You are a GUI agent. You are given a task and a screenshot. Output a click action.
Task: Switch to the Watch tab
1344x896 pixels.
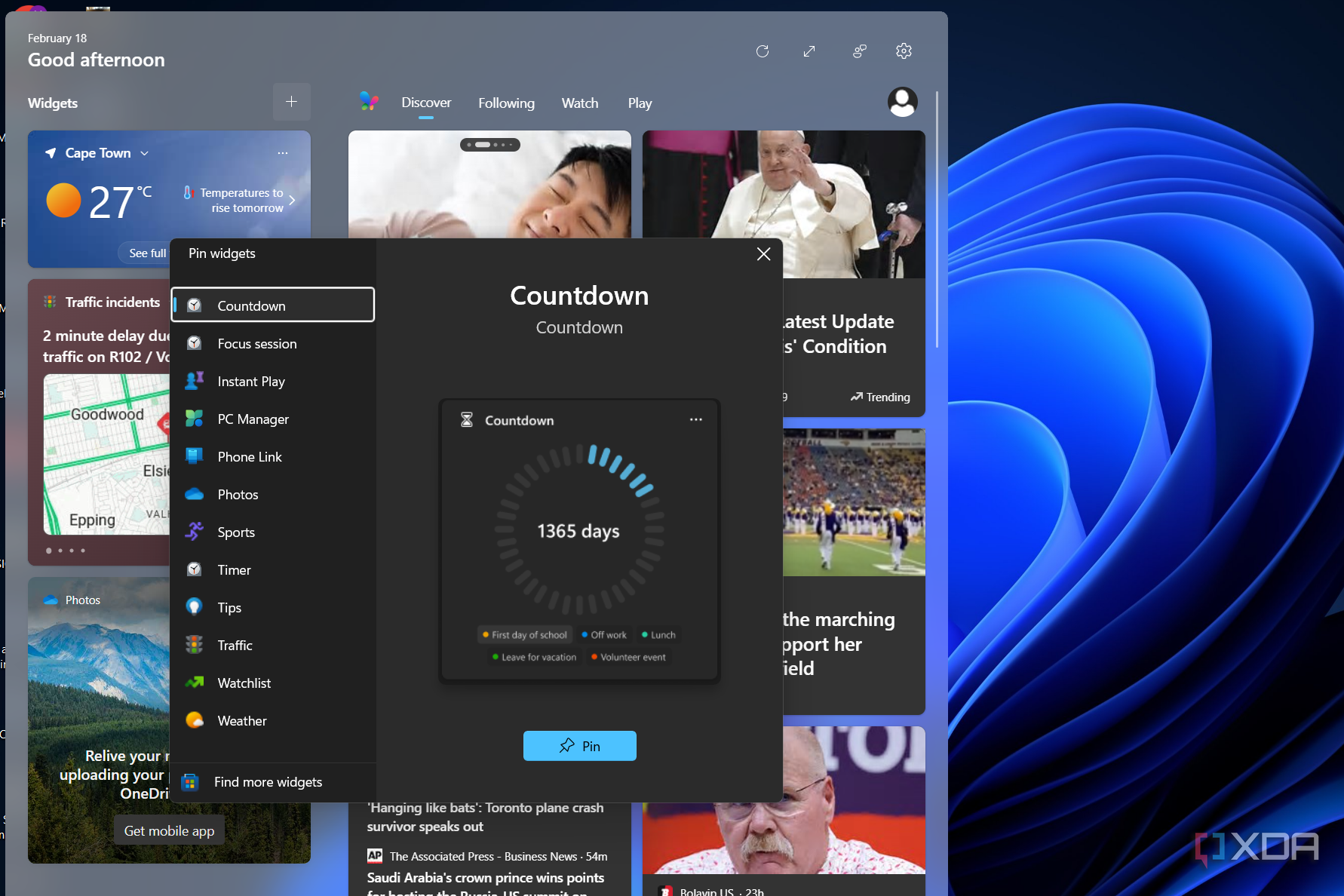tap(580, 103)
